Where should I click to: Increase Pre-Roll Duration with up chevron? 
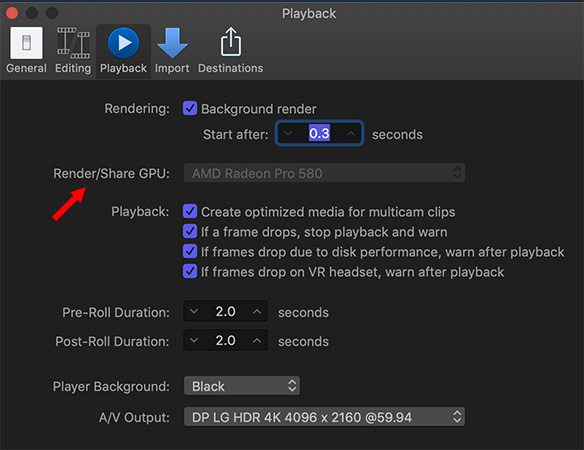tap(257, 311)
